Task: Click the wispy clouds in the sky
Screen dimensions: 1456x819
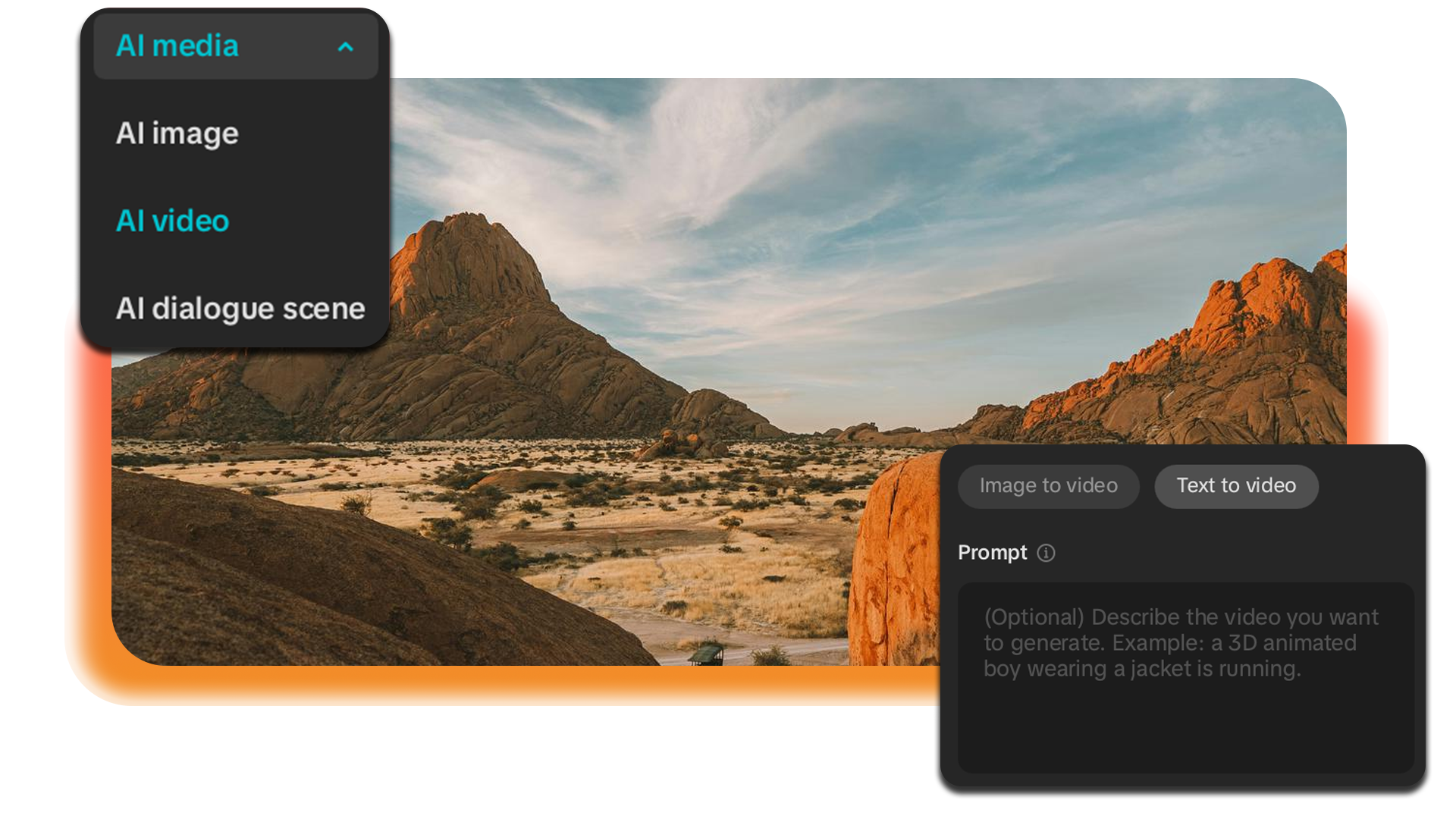Action: pyautogui.click(x=705, y=152)
